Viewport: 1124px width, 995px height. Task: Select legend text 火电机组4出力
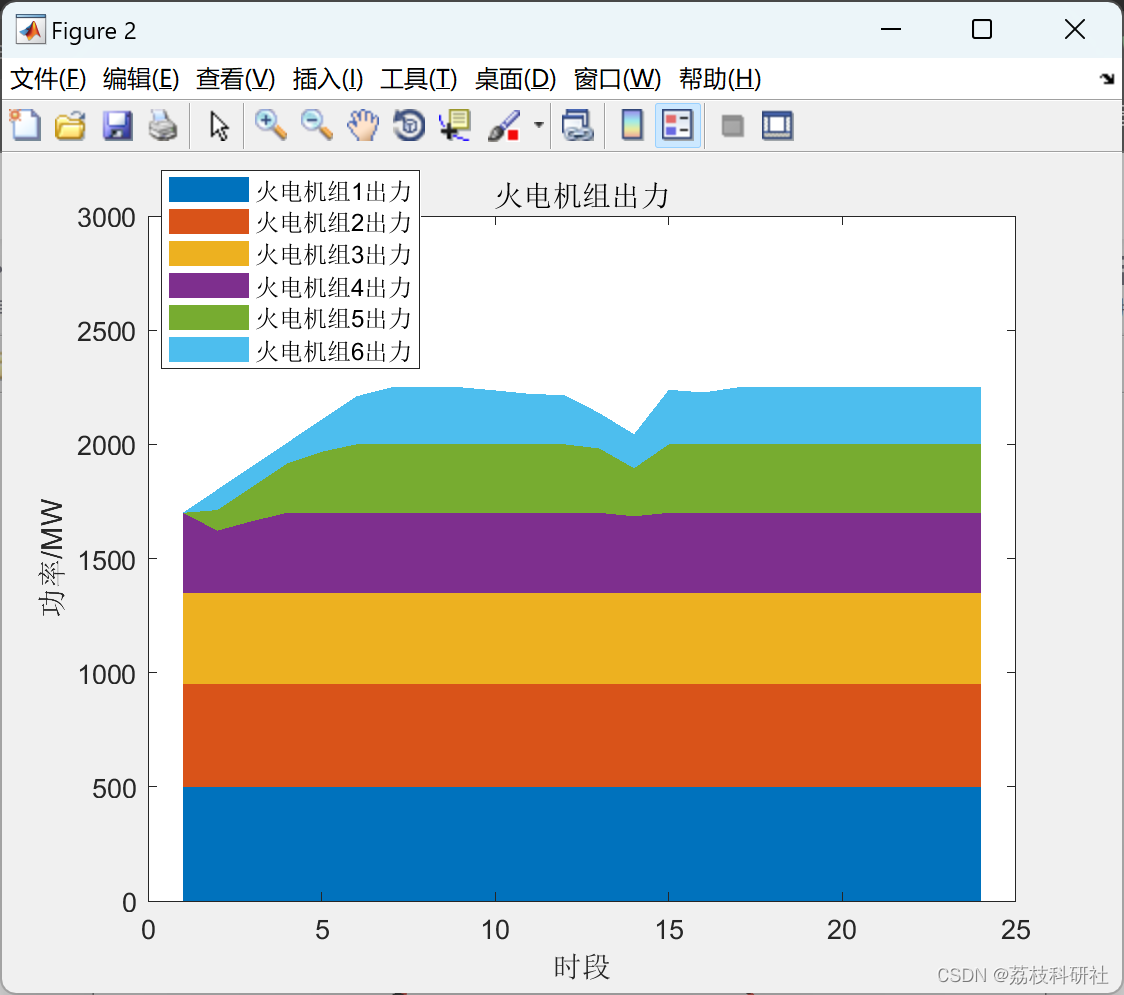[333, 287]
